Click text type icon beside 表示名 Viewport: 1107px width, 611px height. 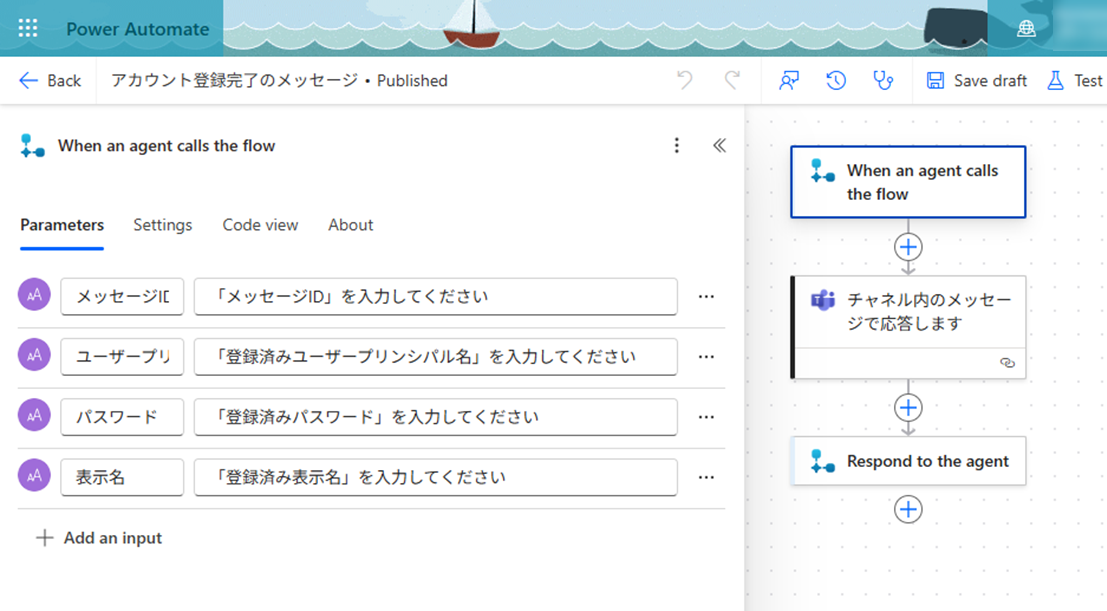pos(34,475)
